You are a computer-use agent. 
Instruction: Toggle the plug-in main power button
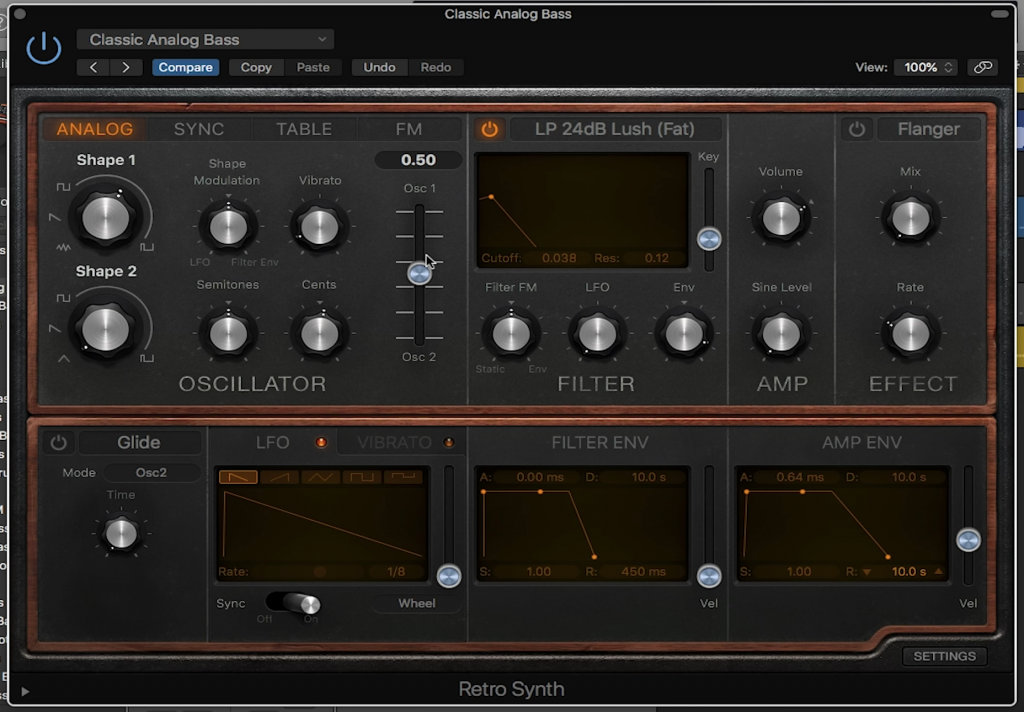(44, 48)
